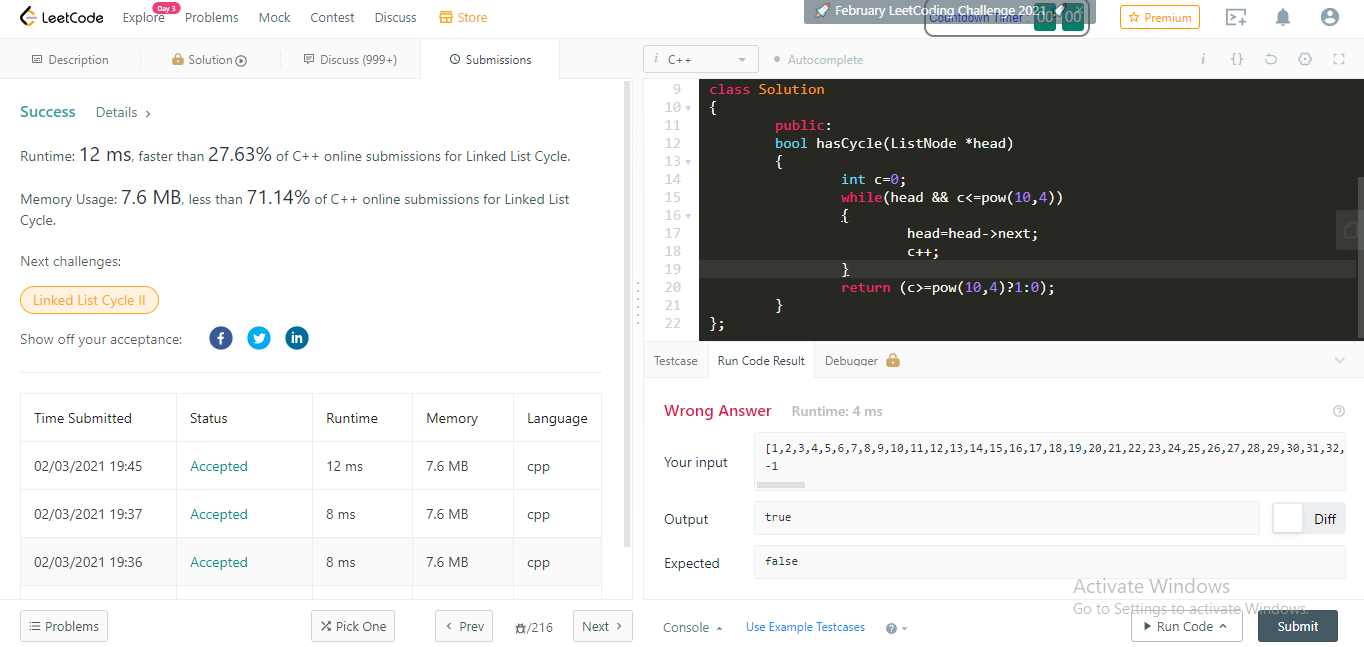This screenshot has height=647, width=1364.
Task: Collapse the result panel with chevron
Action: coord(1340,360)
